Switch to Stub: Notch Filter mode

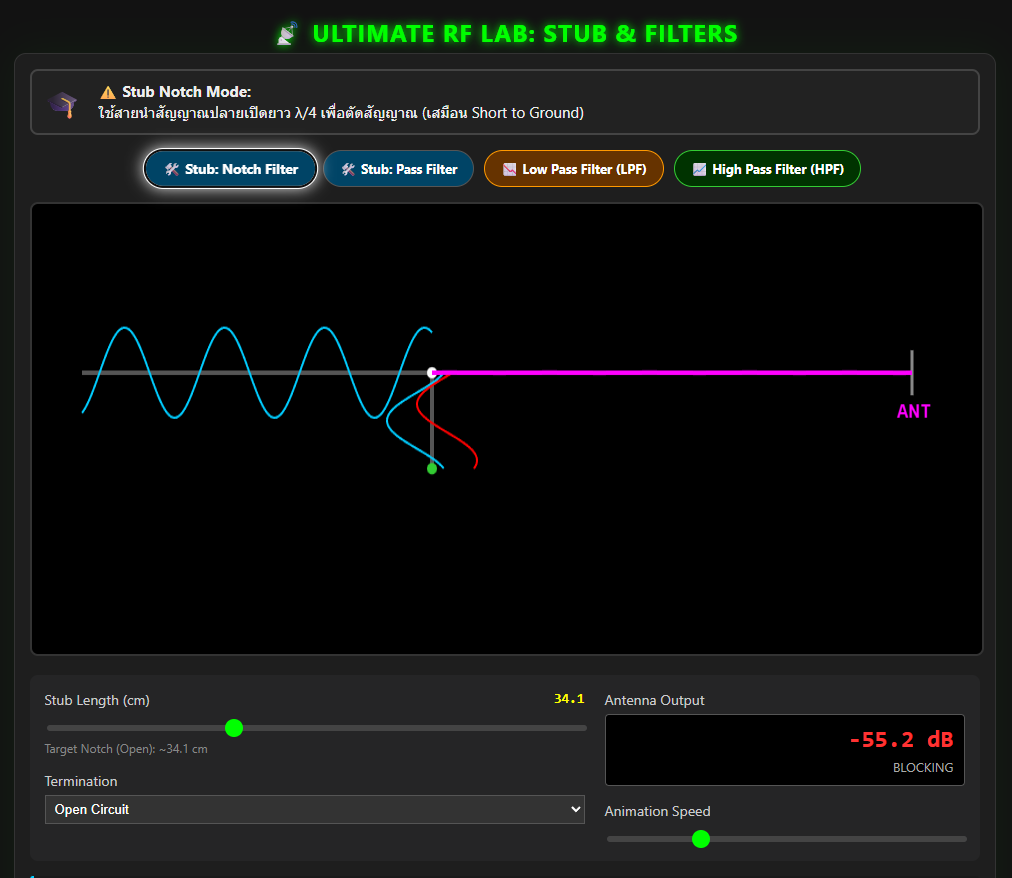pos(231,169)
